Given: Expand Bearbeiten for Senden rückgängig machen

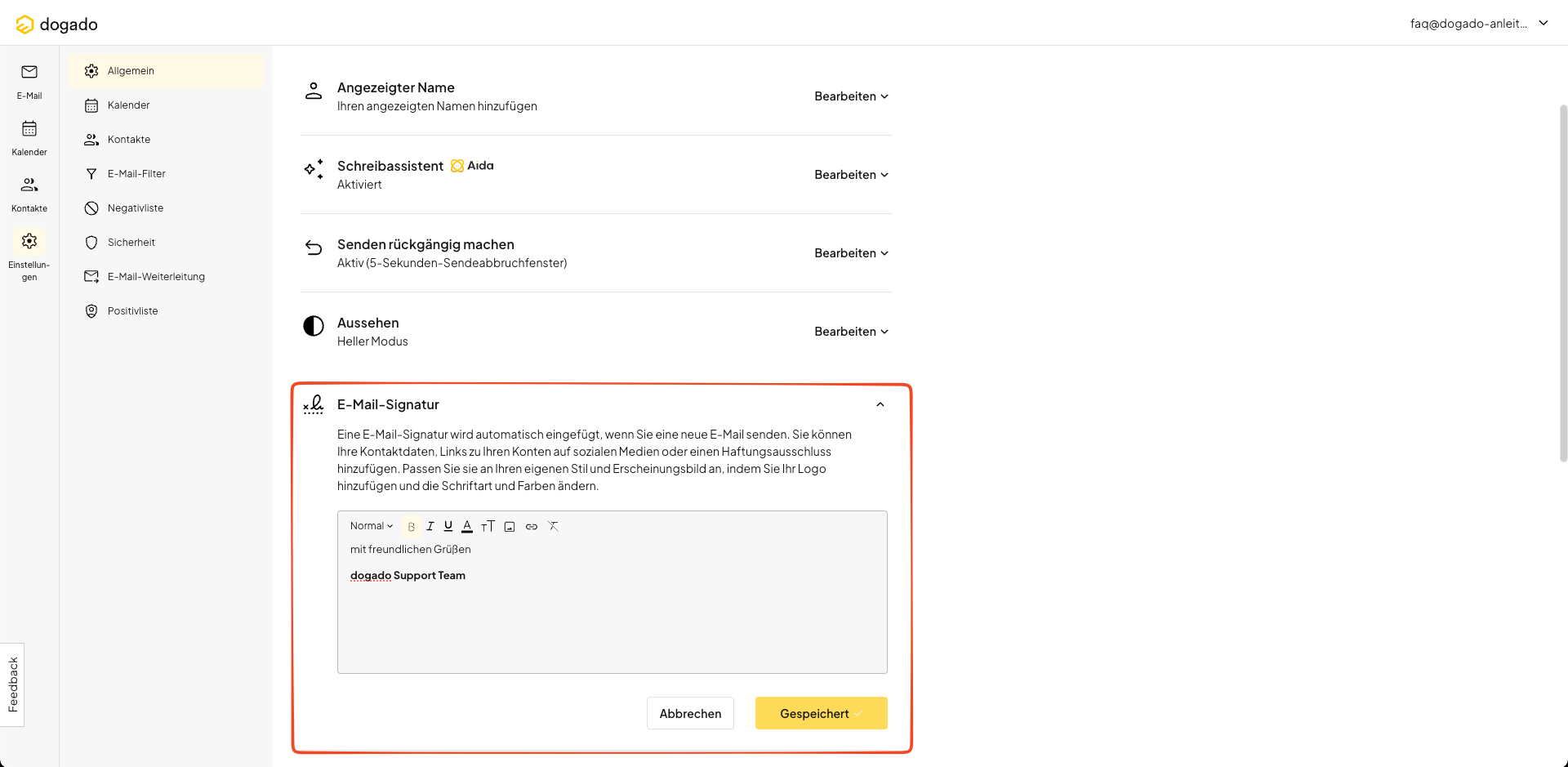Looking at the screenshot, I should pyautogui.click(x=851, y=253).
